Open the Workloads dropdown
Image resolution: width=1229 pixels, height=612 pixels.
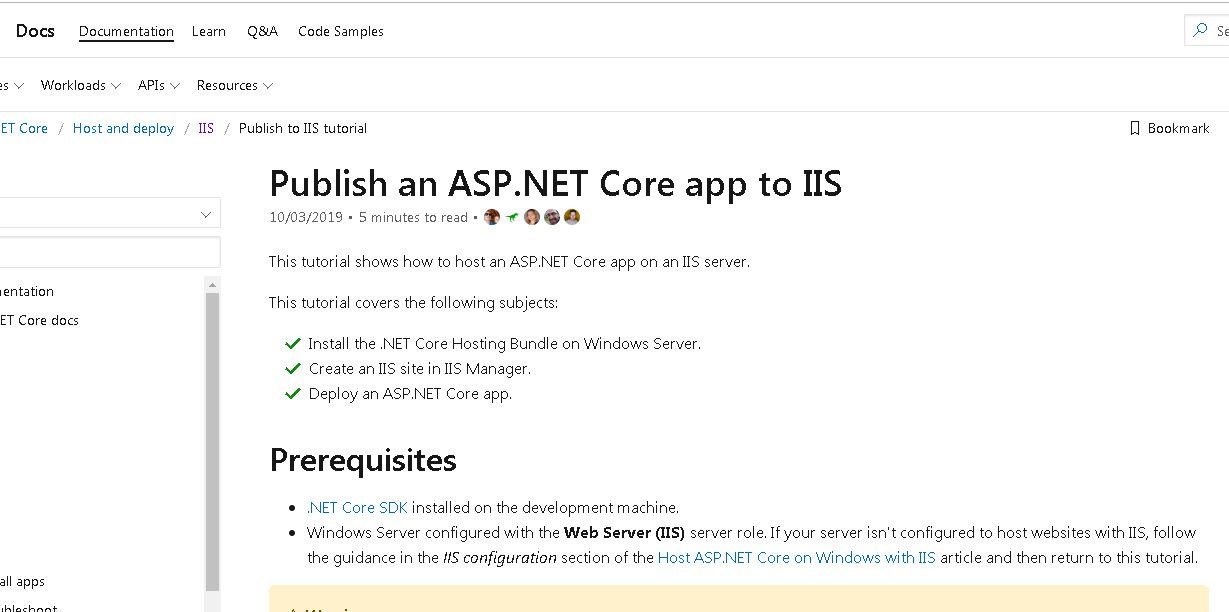80,85
